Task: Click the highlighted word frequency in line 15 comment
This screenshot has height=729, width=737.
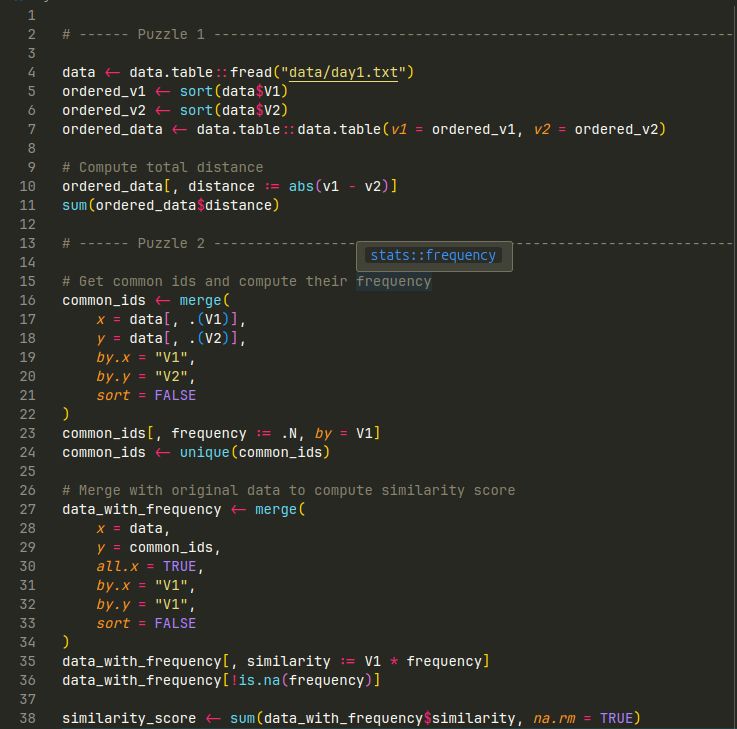Action: pyautogui.click(x=393, y=282)
